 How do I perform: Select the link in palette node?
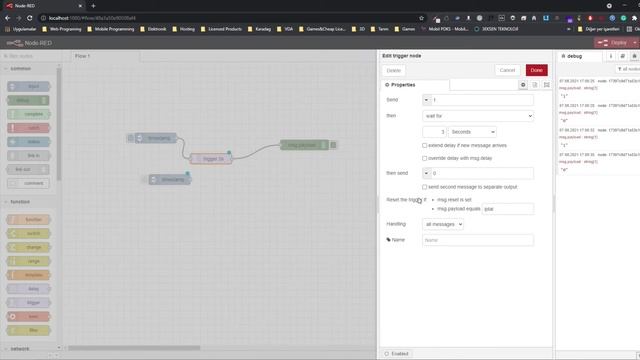tap(29, 156)
